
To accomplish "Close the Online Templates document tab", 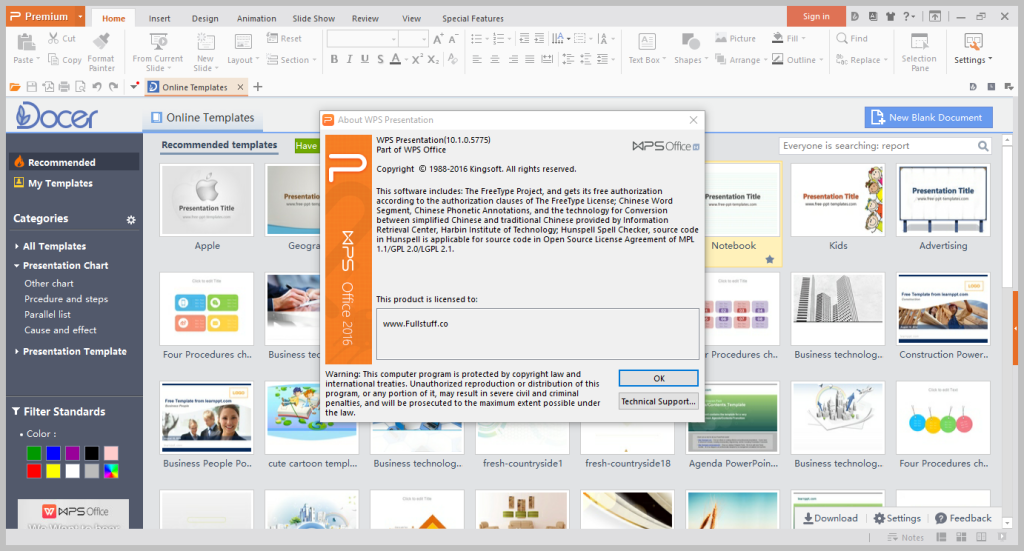I will click(240, 87).
